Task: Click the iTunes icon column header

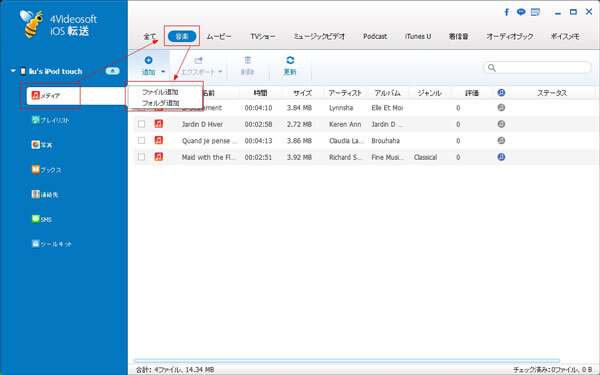Action: 501,93
